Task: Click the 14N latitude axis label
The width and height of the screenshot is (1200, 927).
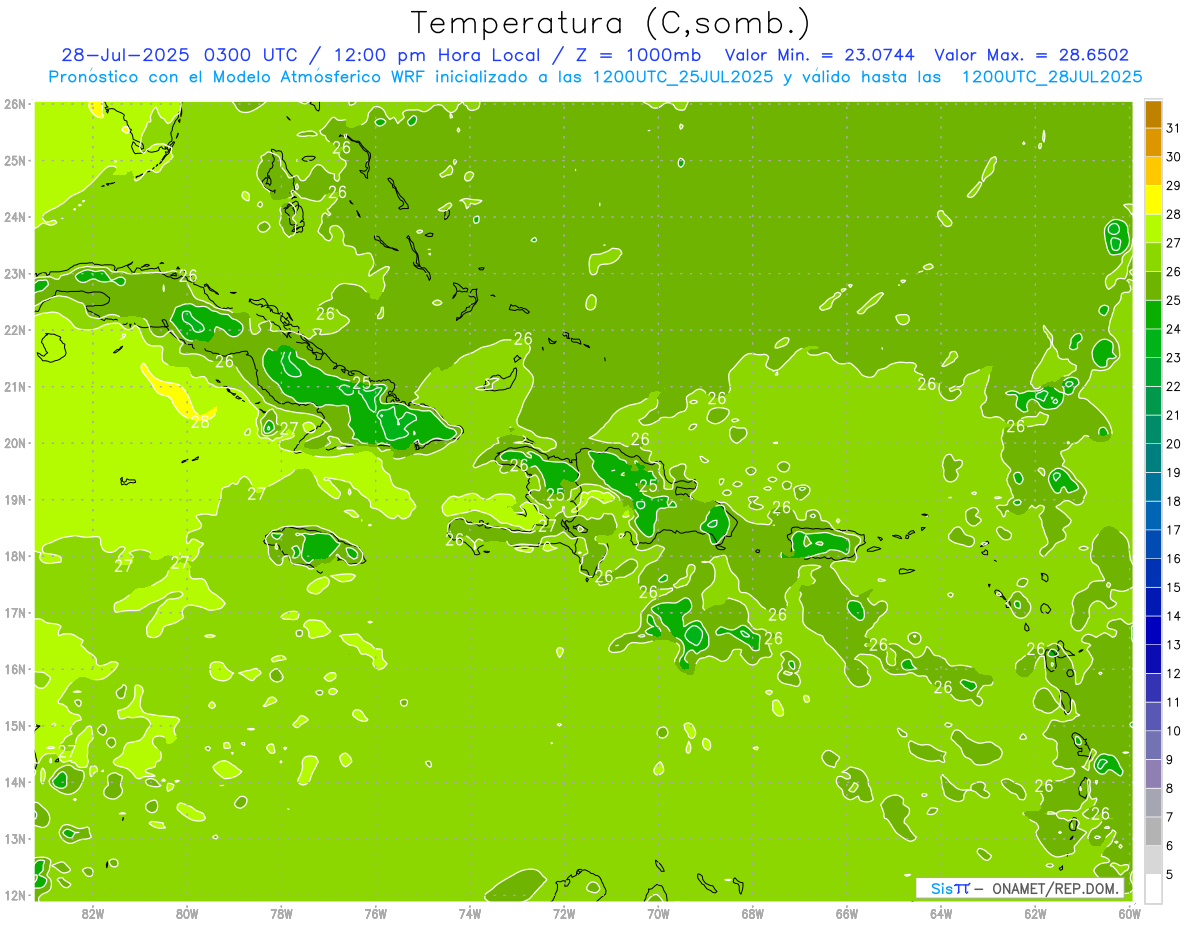Action: tap(14, 782)
